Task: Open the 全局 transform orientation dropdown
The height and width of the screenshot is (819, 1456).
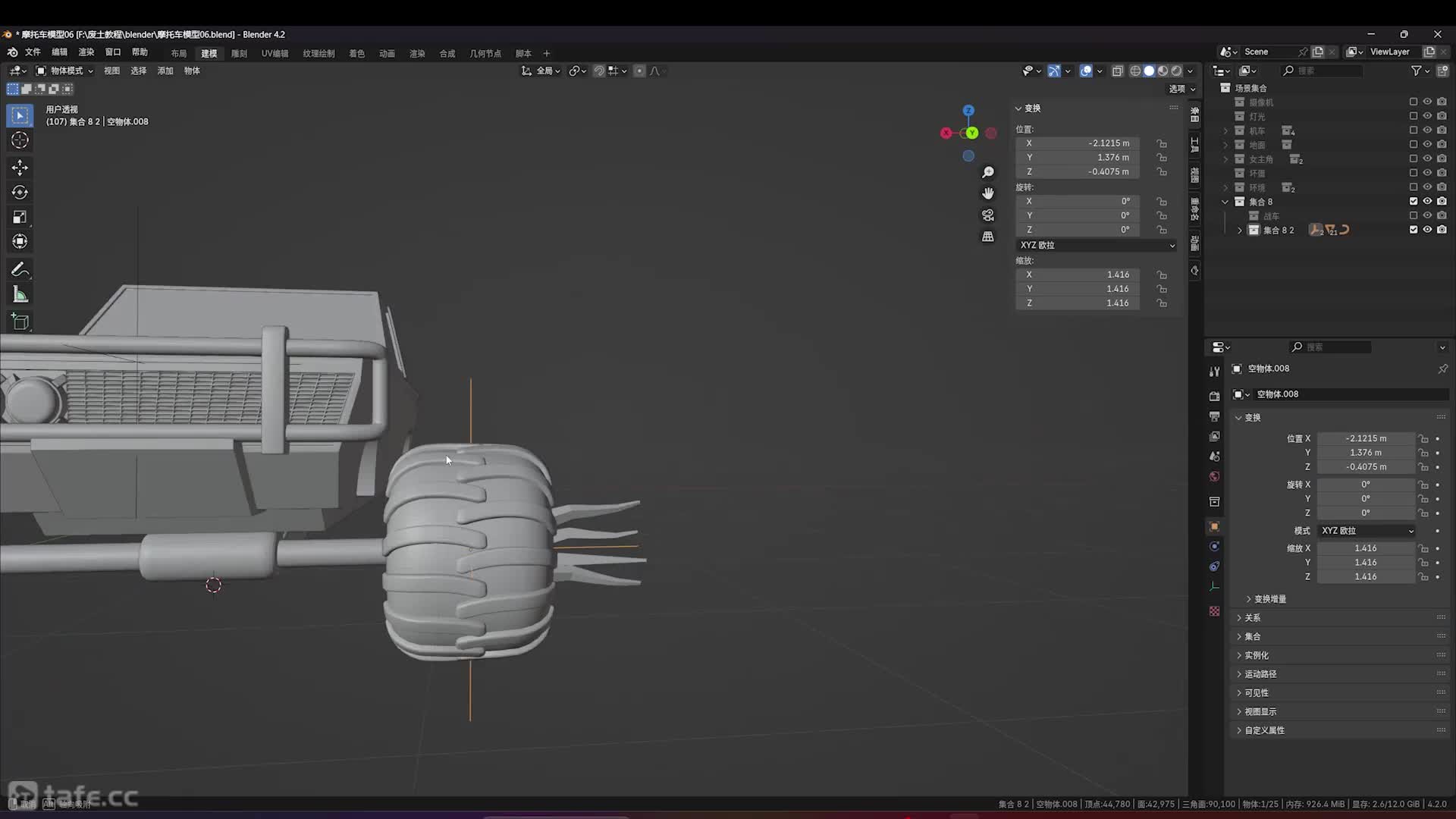Action: coord(541,71)
